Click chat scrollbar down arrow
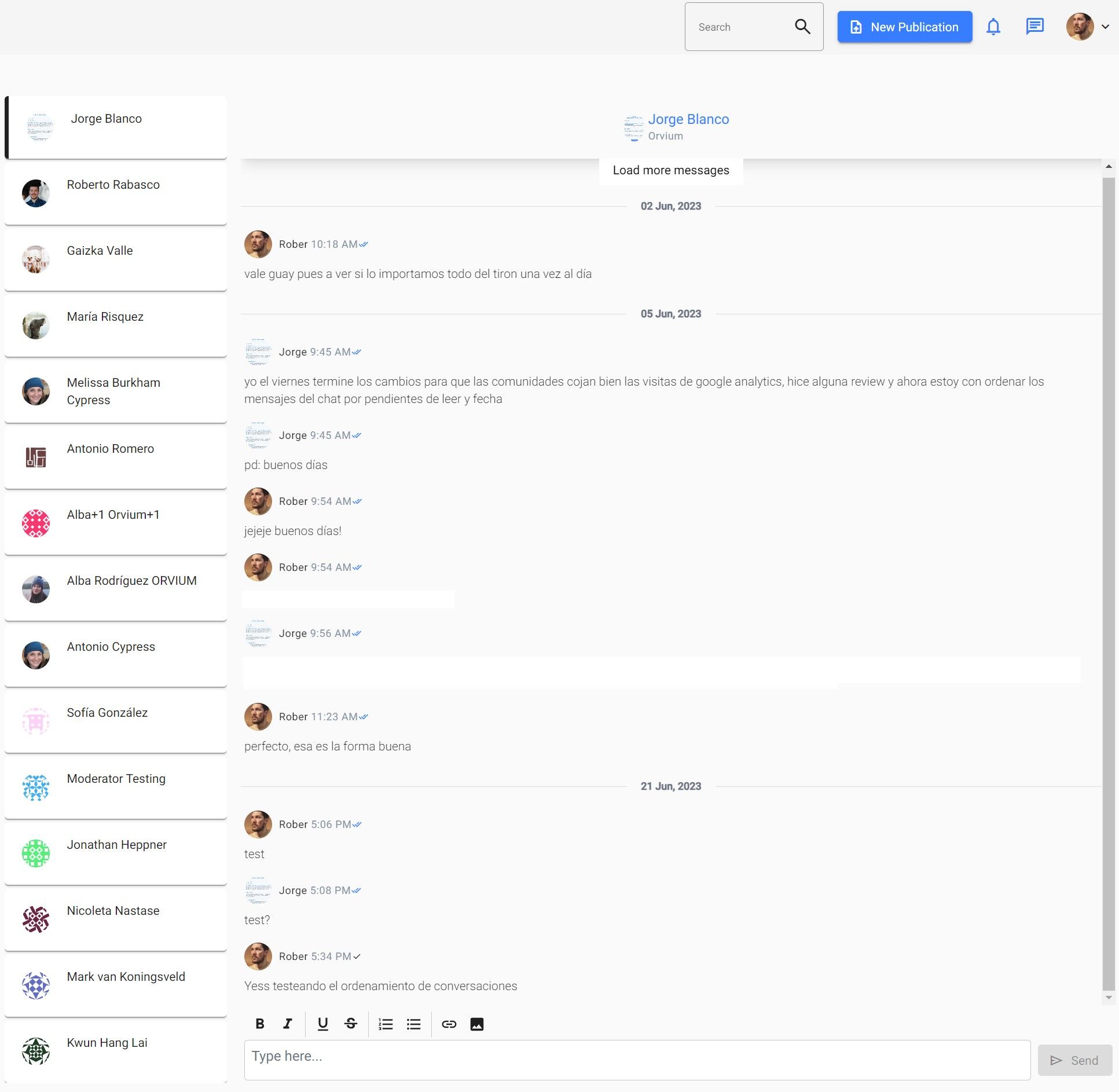 [1109, 997]
